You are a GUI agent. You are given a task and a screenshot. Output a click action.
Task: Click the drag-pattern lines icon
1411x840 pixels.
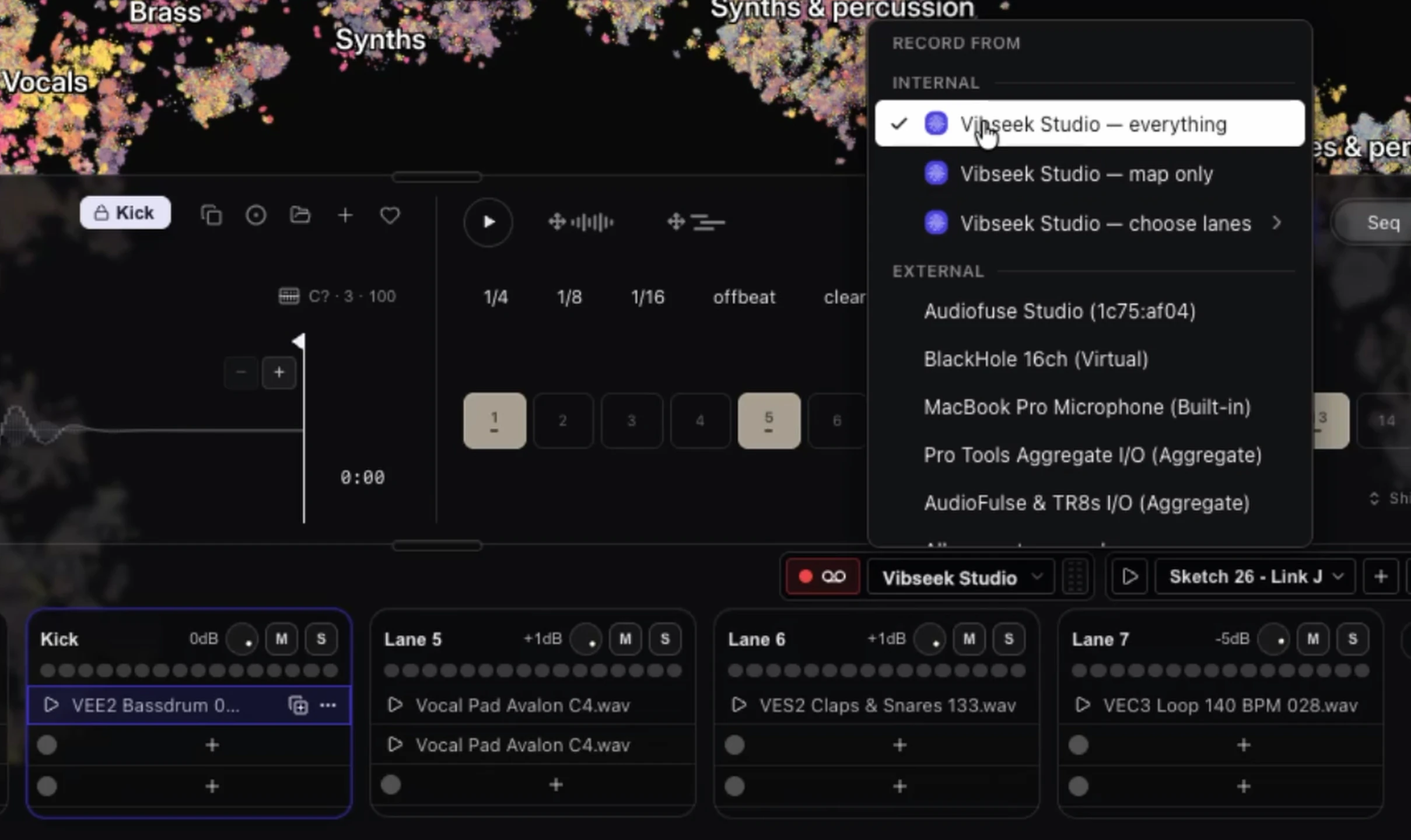click(x=696, y=222)
